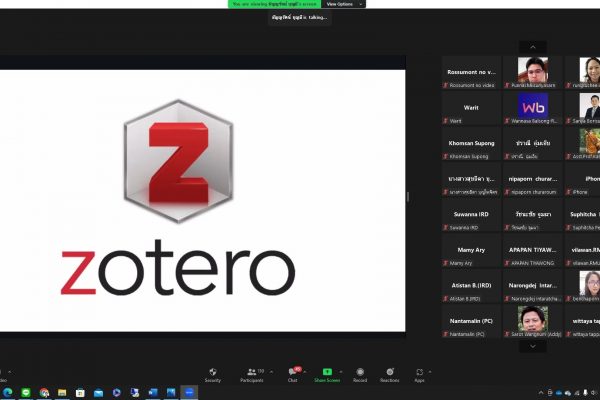Select the Khomsan Supong participant tile
Image resolution: width=600 pixels, height=400 pixels.
471,144
